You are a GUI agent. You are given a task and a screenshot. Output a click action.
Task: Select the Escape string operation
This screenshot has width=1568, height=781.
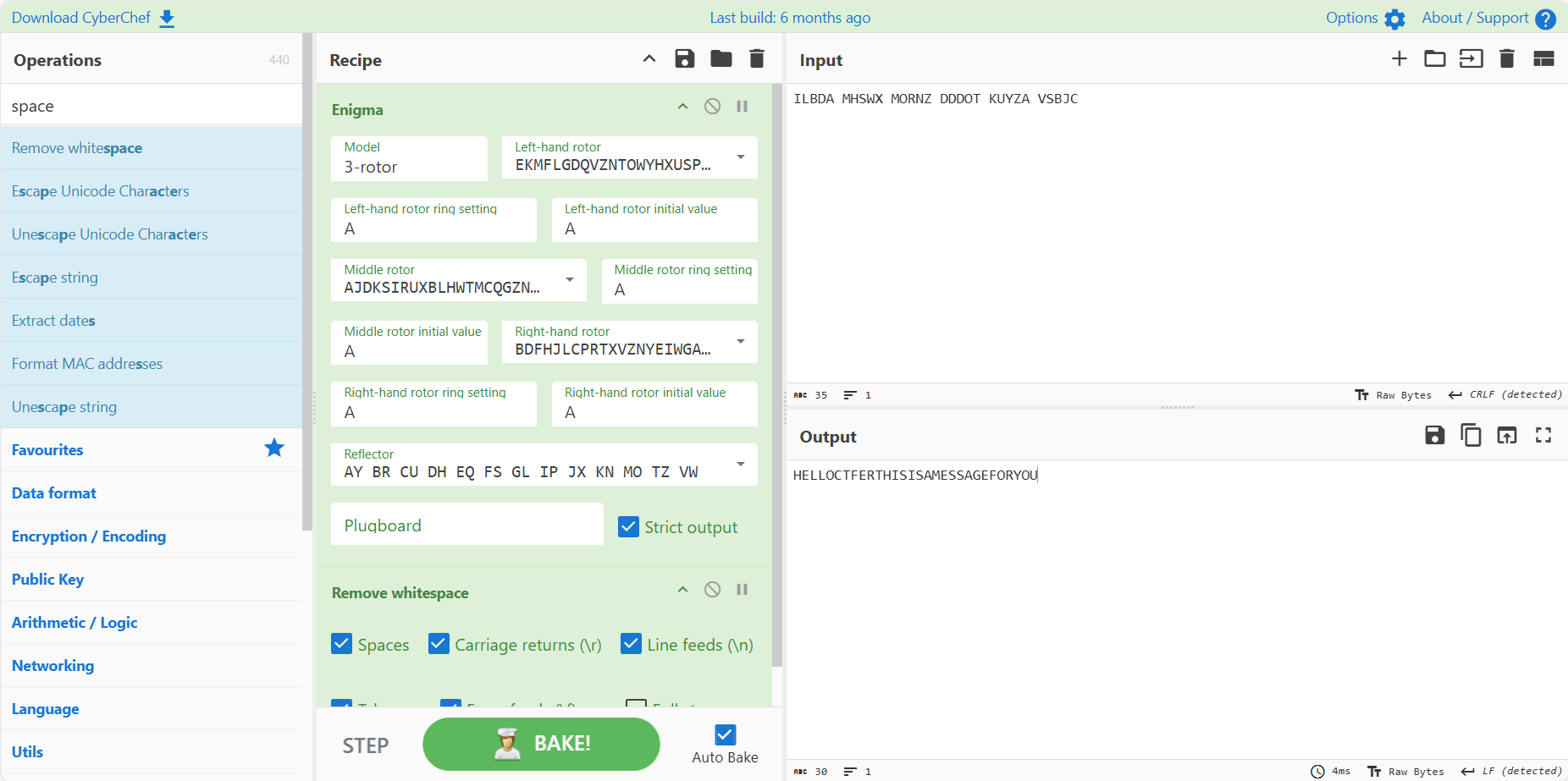(152, 278)
